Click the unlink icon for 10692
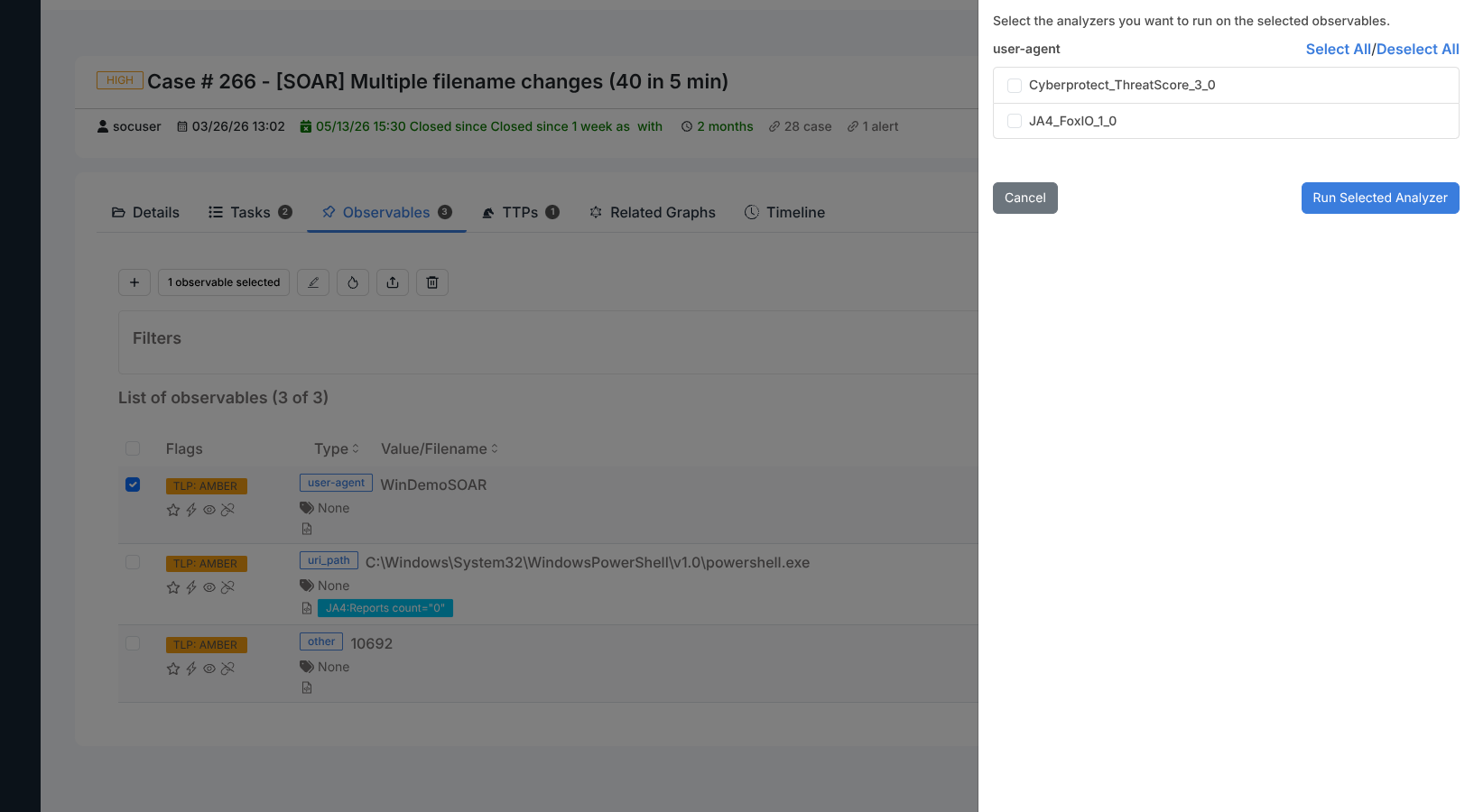This screenshot has width=1474, height=812. [x=227, y=669]
